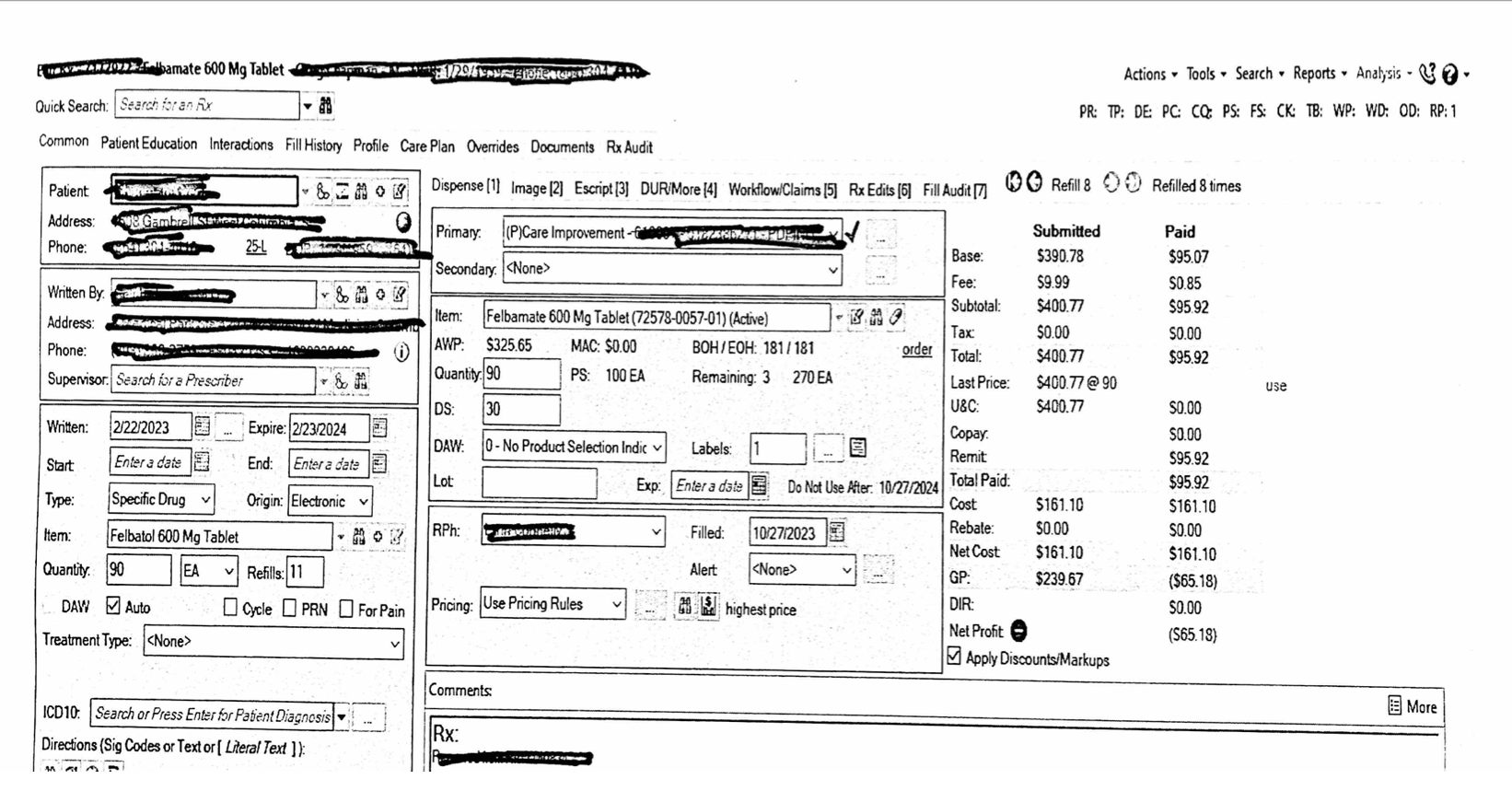Click the pill icon beside dispensed item

click(x=895, y=318)
